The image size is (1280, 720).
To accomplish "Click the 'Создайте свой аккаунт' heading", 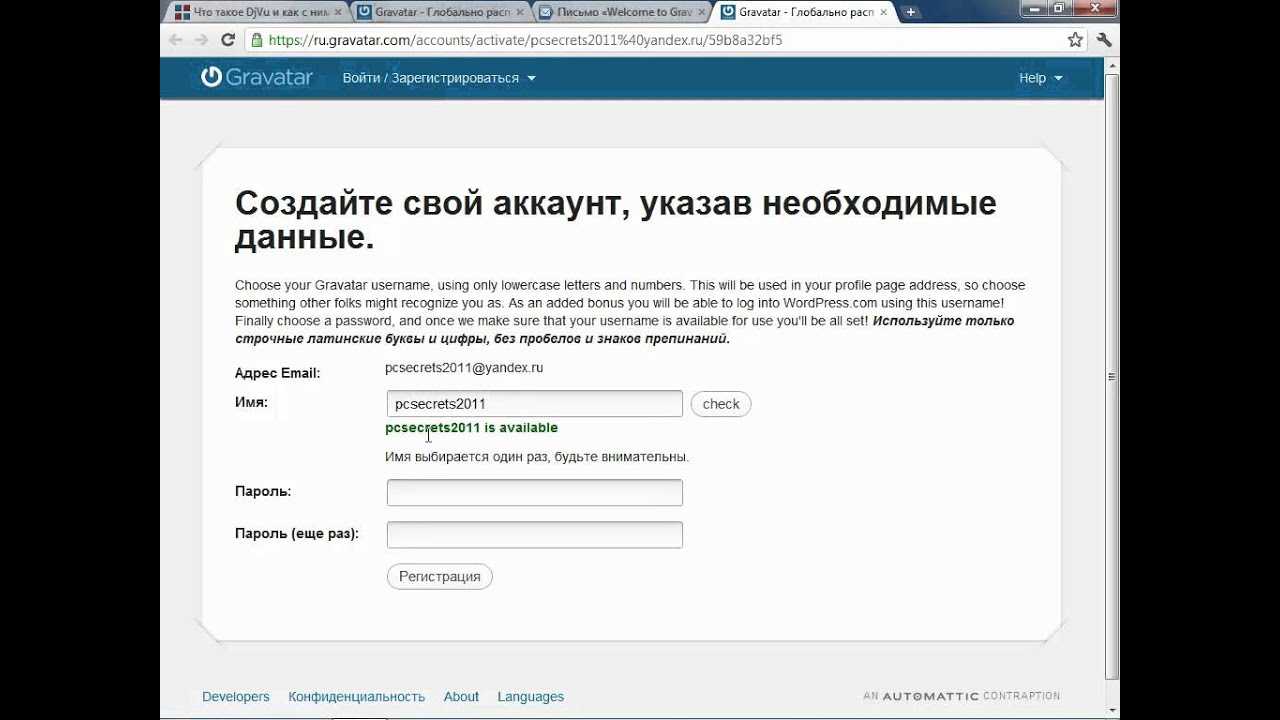I will (615, 220).
